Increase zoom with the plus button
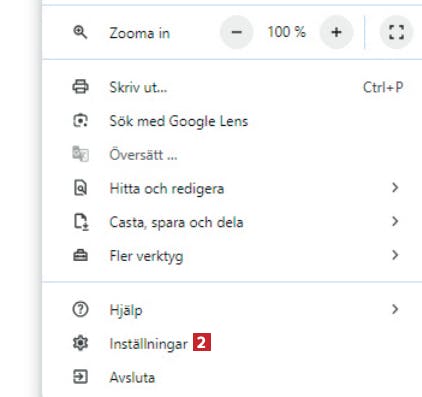 336,32
